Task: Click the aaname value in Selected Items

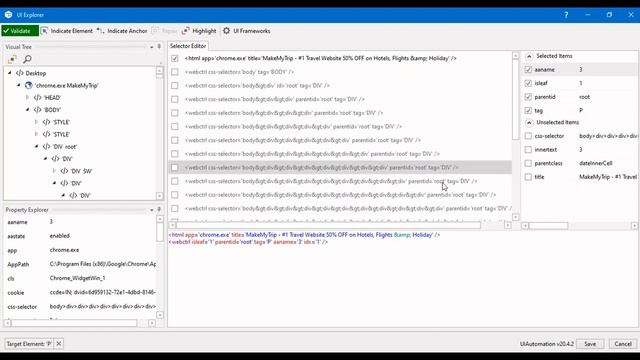Action: tap(581, 70)
